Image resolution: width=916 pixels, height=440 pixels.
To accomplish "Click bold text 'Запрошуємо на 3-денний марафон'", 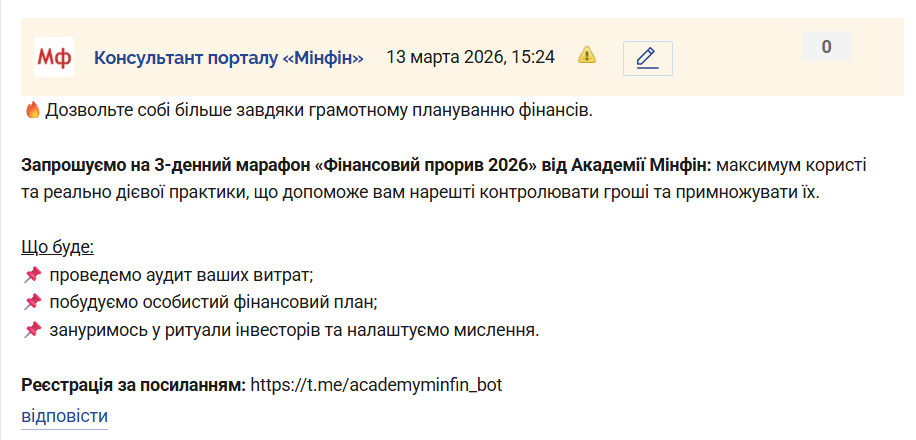I will 150,164.
